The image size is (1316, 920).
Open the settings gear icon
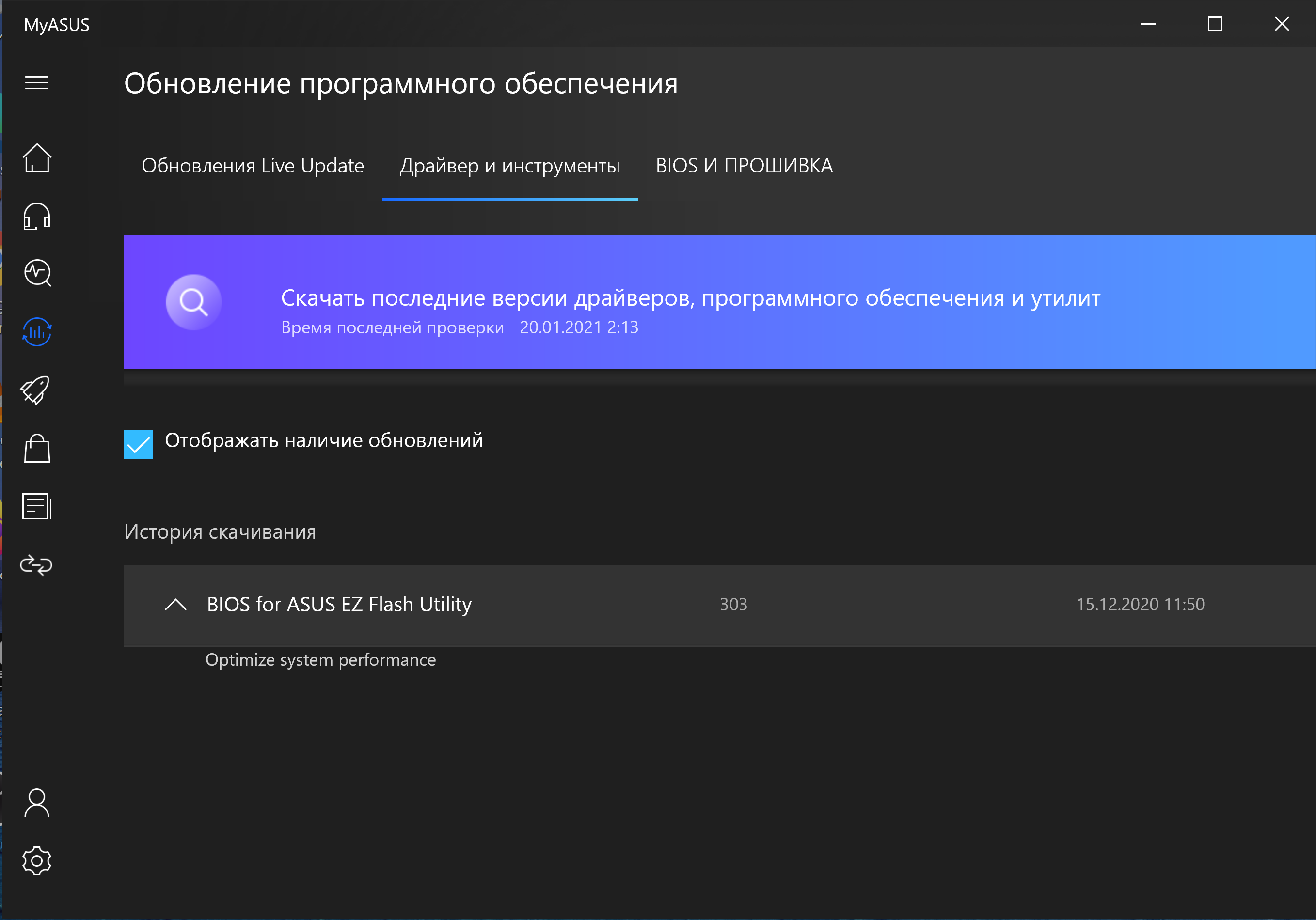[37, 860]
